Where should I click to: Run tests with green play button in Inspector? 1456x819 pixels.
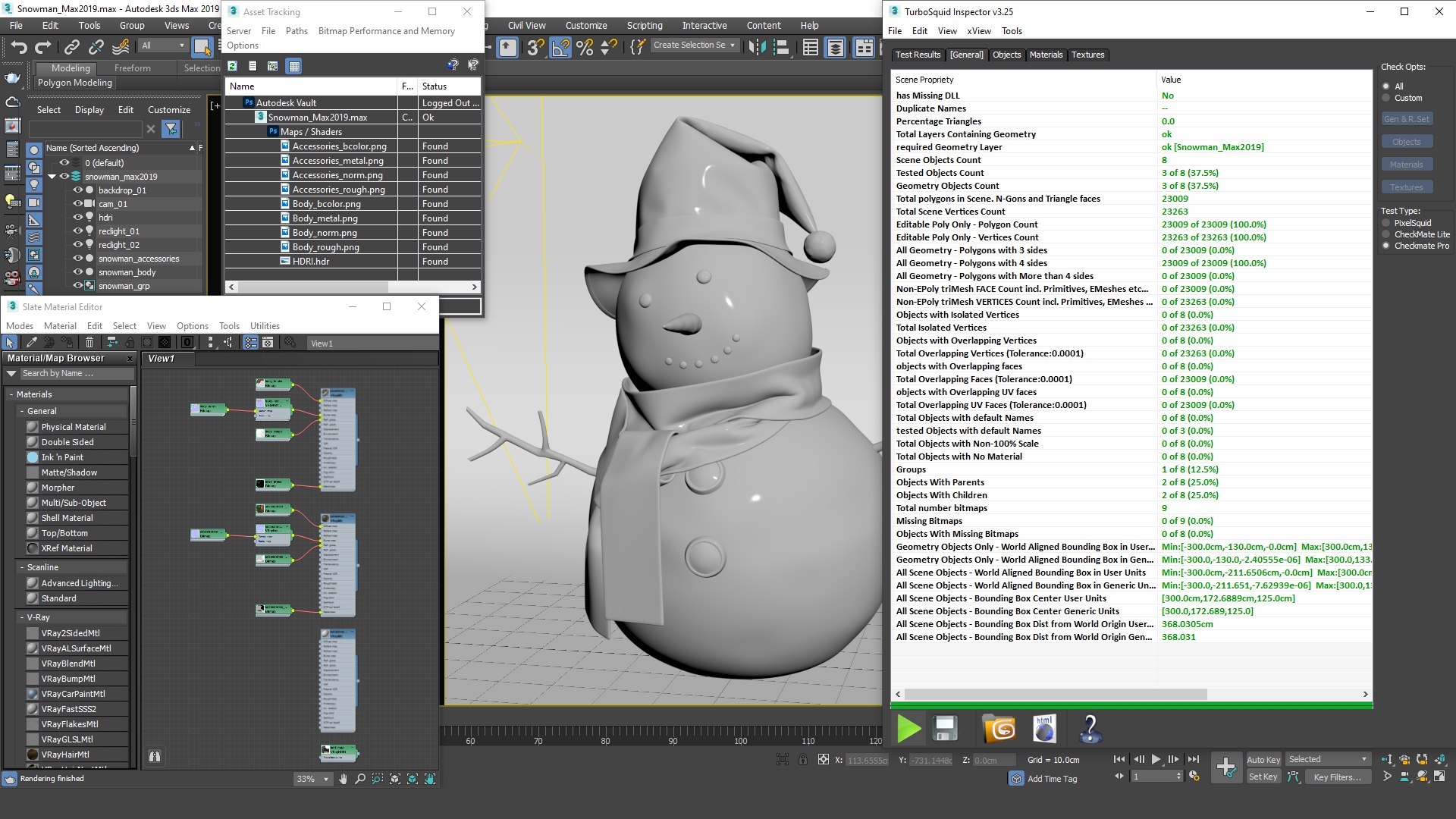908,729
